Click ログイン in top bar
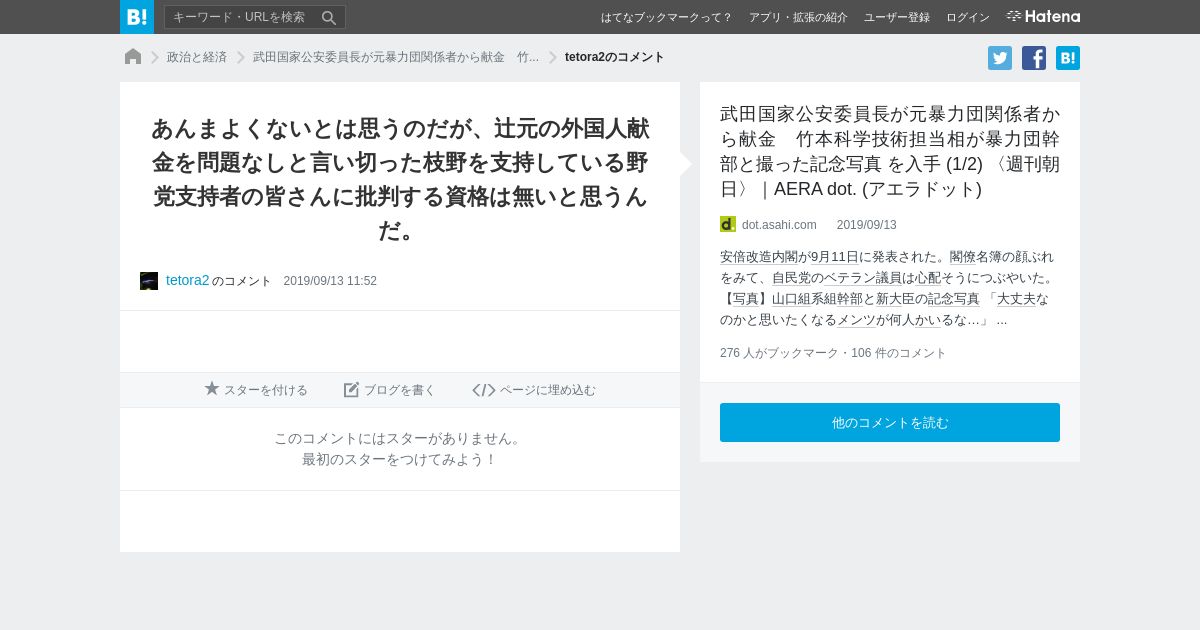Screen dimensions: 1200x630 (x=968, y=17)
